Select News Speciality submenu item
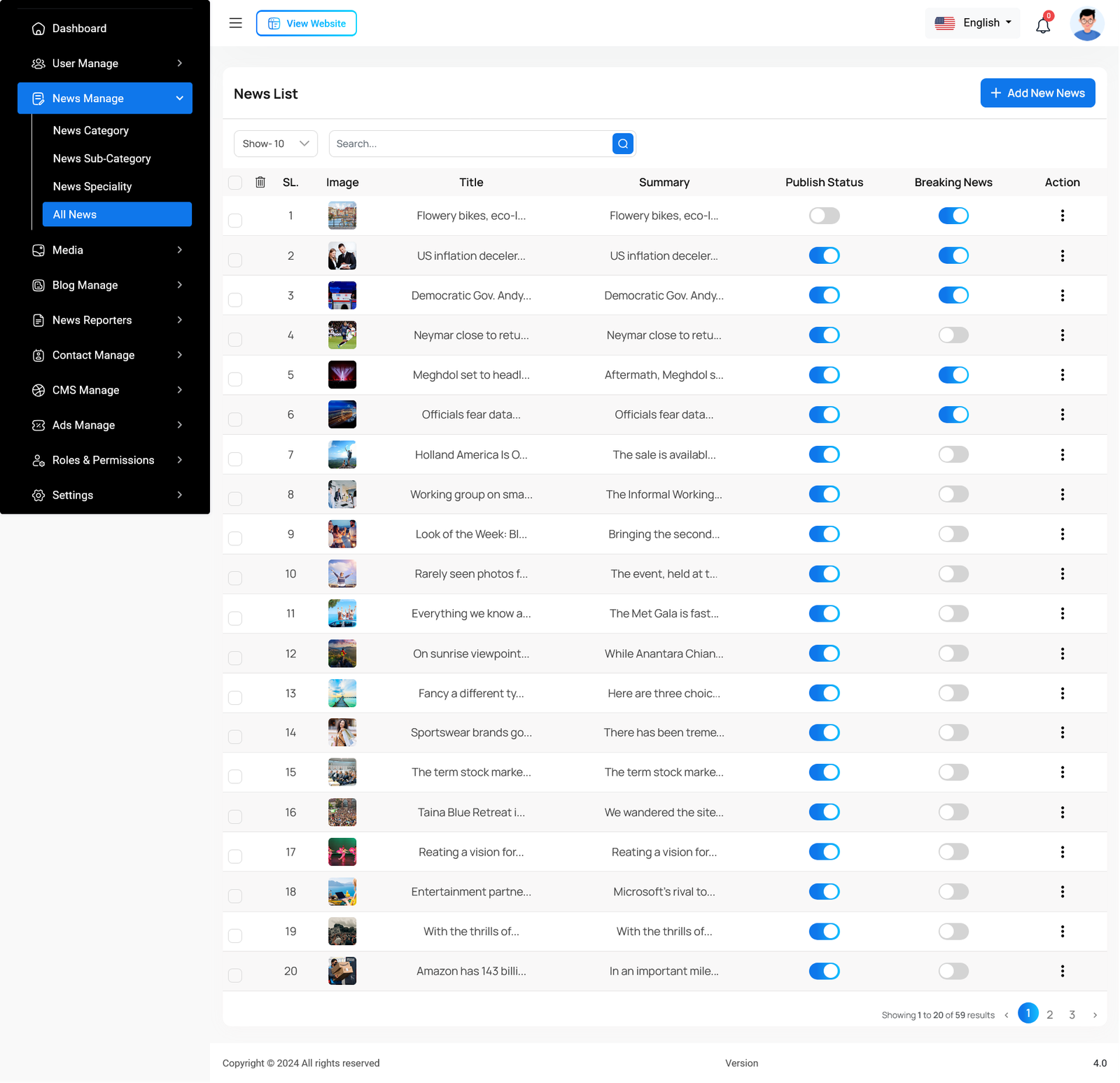This screenshot has height=1083, width=1120. click(x=92, y=186)
